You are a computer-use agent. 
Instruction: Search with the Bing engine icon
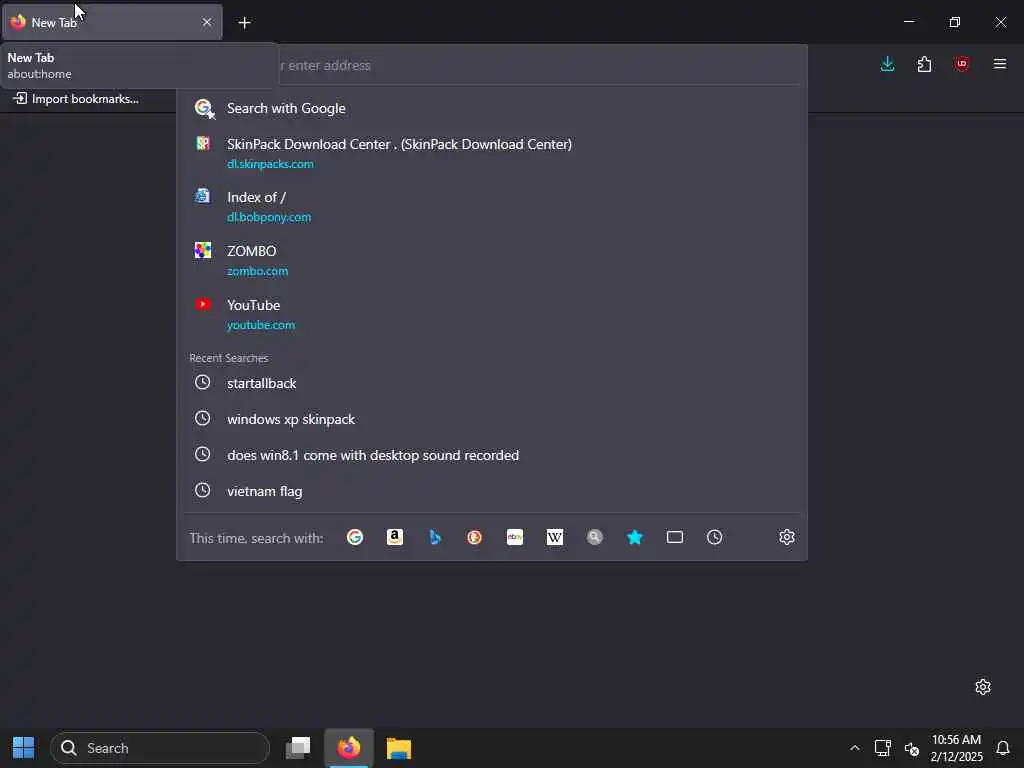[435, 537]
